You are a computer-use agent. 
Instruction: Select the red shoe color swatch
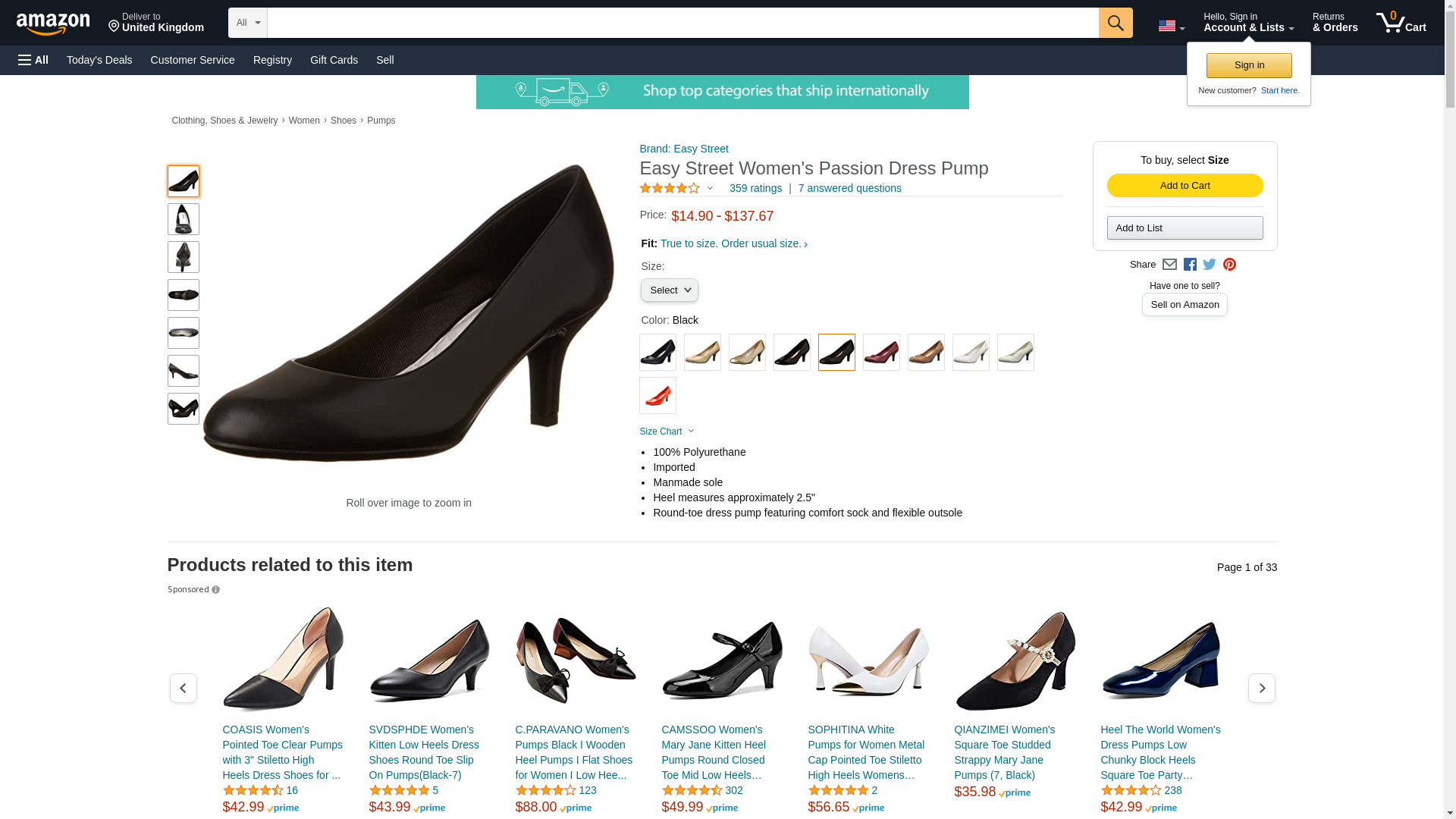pos(657,395)
